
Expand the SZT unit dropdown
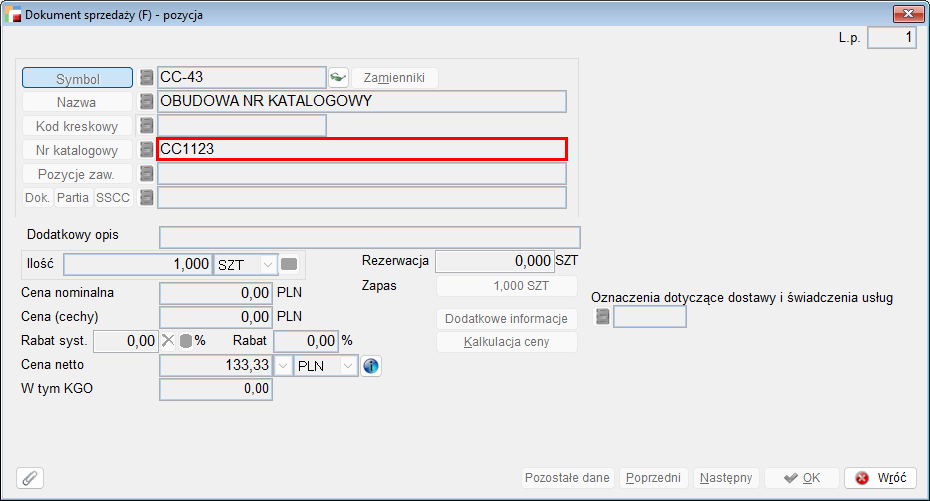(267, 264)
